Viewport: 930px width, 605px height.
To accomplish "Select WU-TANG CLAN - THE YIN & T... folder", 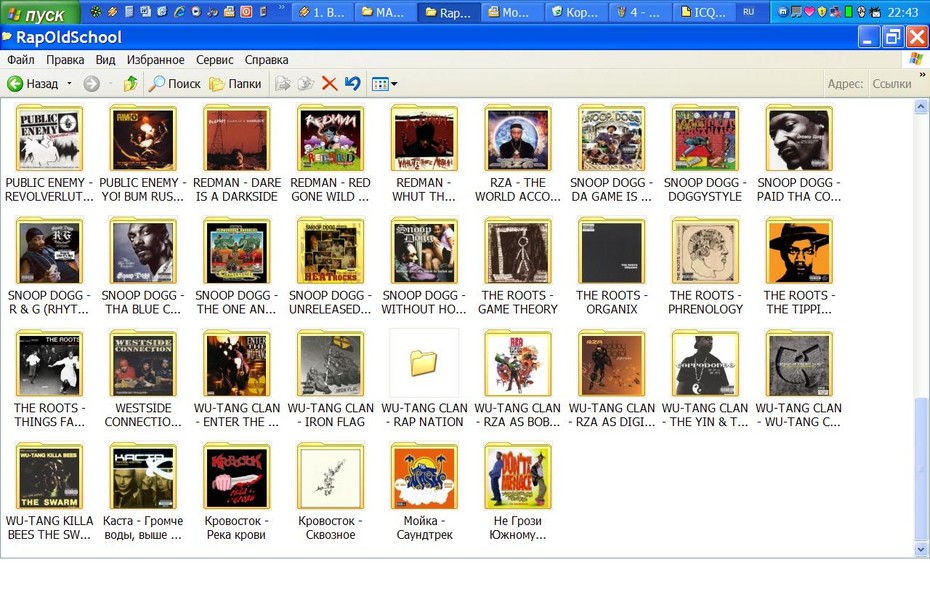I will pyautogui.click(x=705, y=379).
